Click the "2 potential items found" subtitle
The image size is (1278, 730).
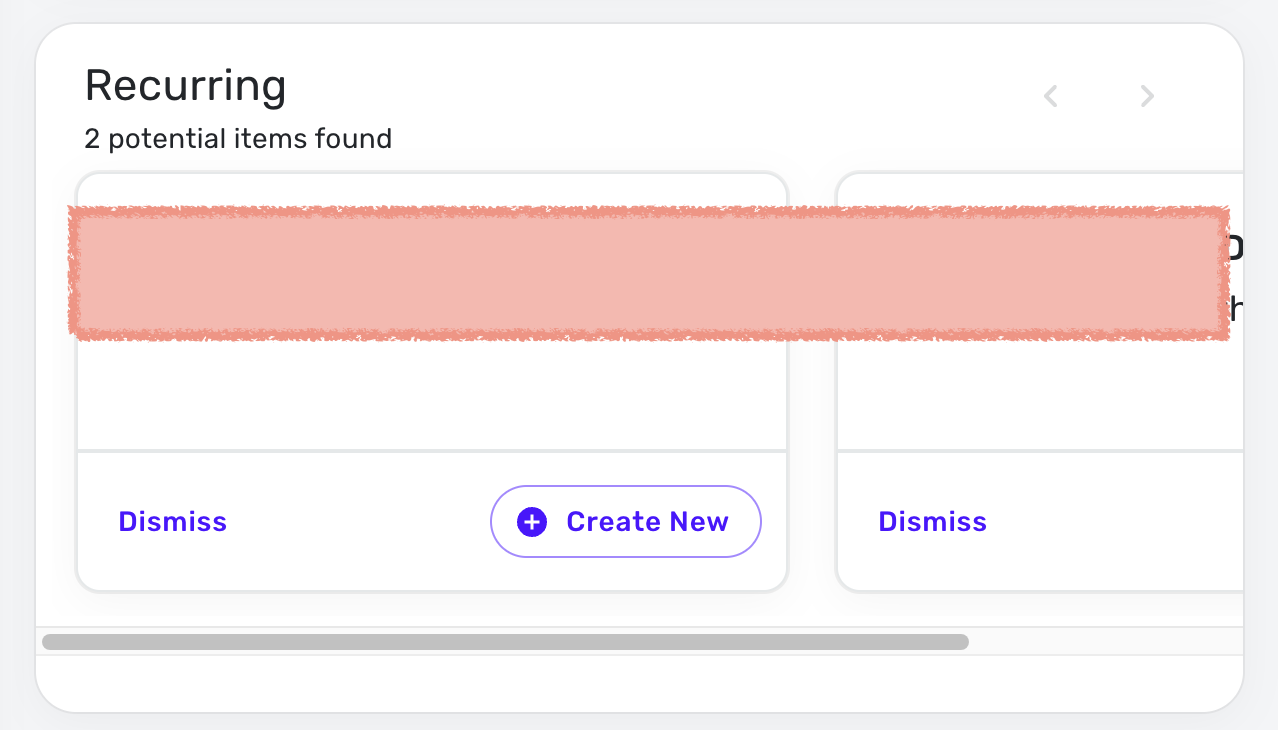coord(238,139)
